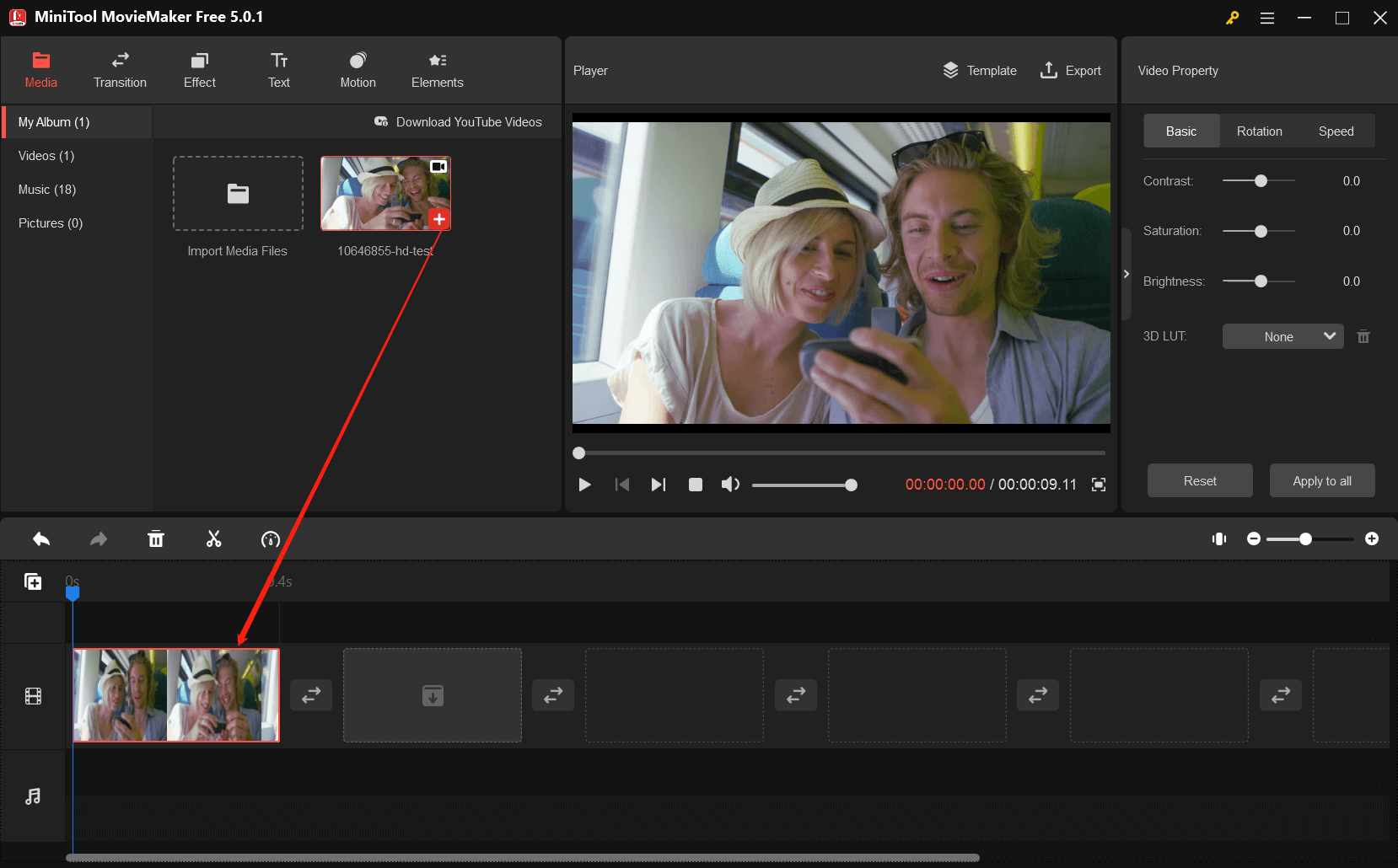Open the hamburger main menu
This screenshot has width=1398, height=868.
(x=1267, y=18)
